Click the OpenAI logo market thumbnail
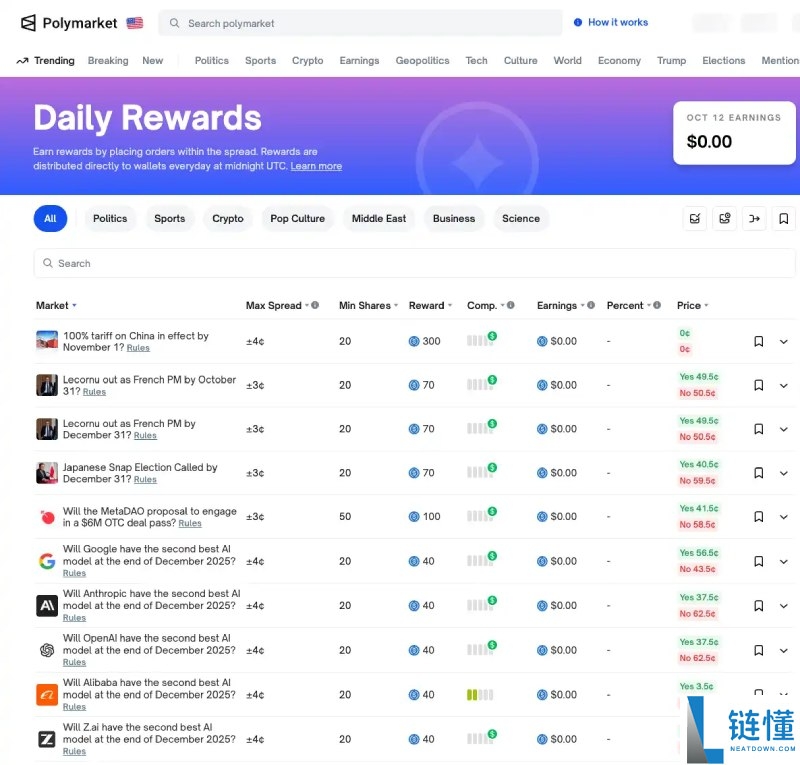800x765 pixels. tap(47, 650)
